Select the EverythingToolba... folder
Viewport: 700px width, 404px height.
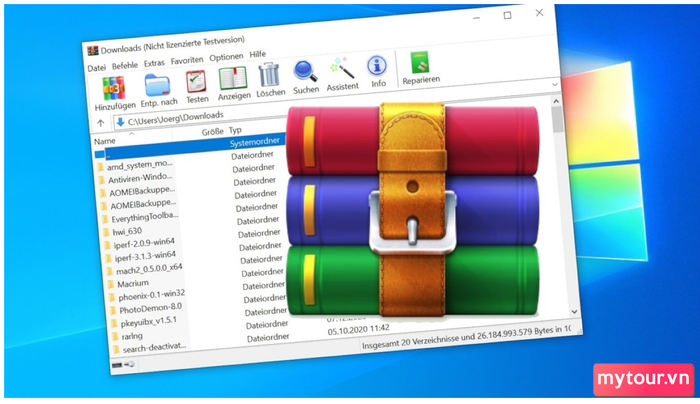(145, 218)
